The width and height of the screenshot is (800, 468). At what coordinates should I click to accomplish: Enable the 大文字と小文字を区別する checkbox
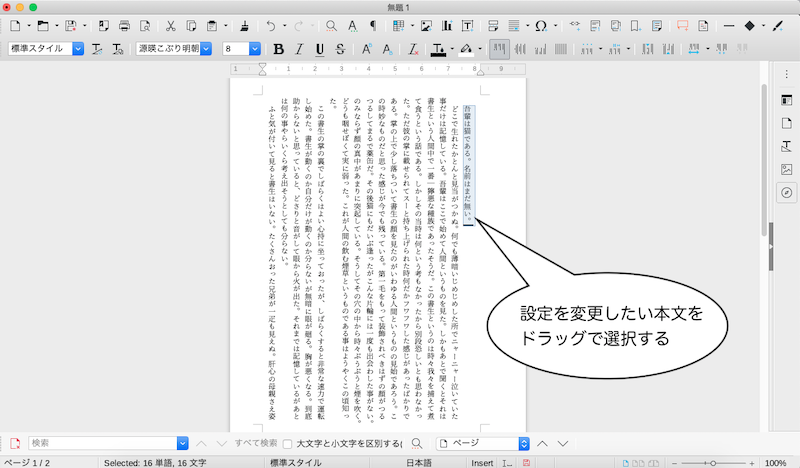pos(288,444)
